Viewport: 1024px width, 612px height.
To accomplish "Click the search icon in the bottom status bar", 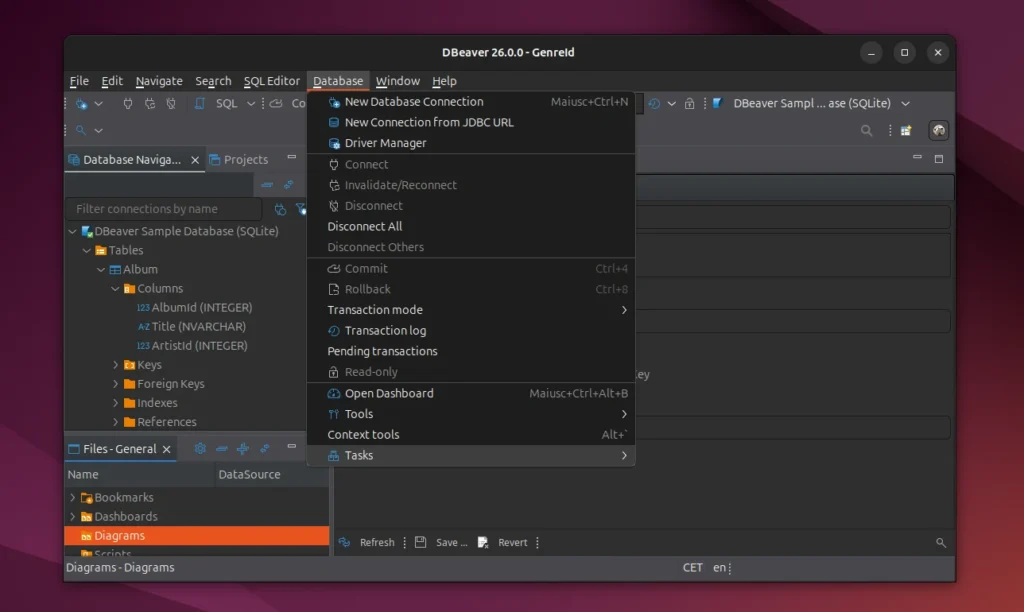I will click(941, 542).
